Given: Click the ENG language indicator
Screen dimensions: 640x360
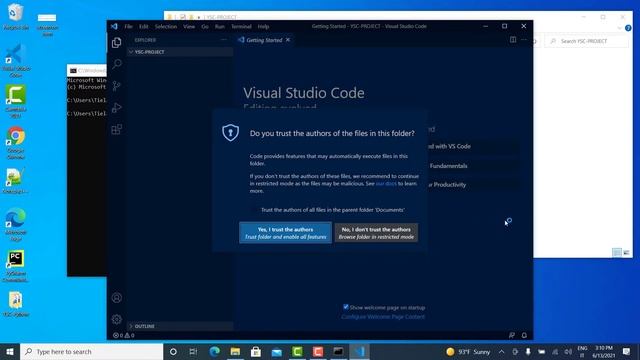Looking at the screenshot, I should pyautogui.click(x=582, y=351).
